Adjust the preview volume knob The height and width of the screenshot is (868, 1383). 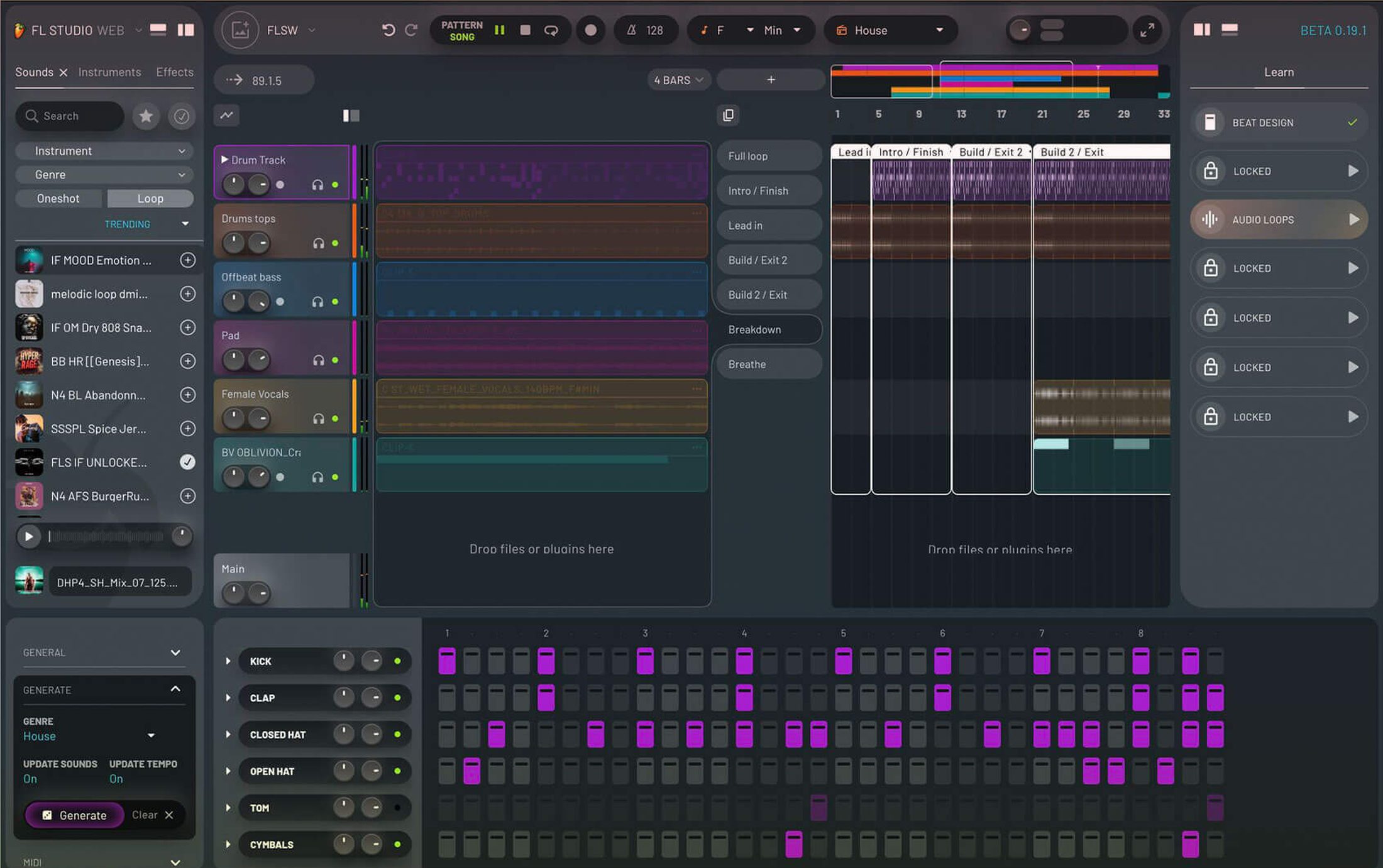(x=182, y=536)
